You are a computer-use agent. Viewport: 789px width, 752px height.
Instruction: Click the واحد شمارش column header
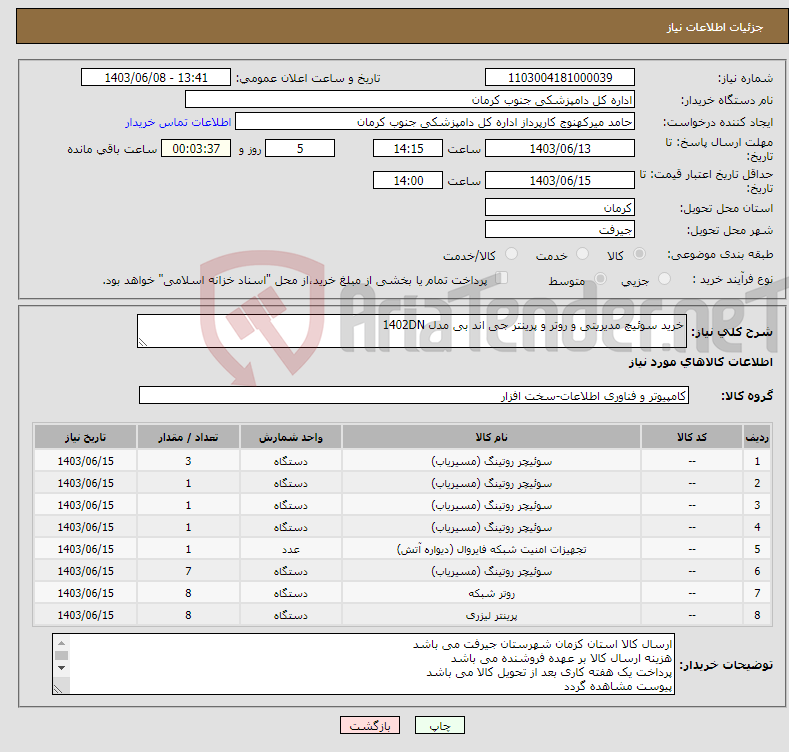pyautogui.click(x=290, y=437)
